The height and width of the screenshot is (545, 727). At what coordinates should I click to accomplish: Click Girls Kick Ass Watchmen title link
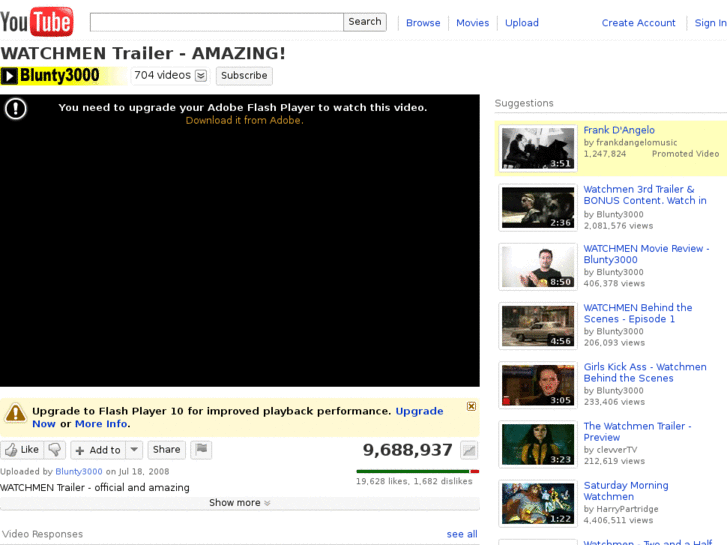(x=645, y=372)
